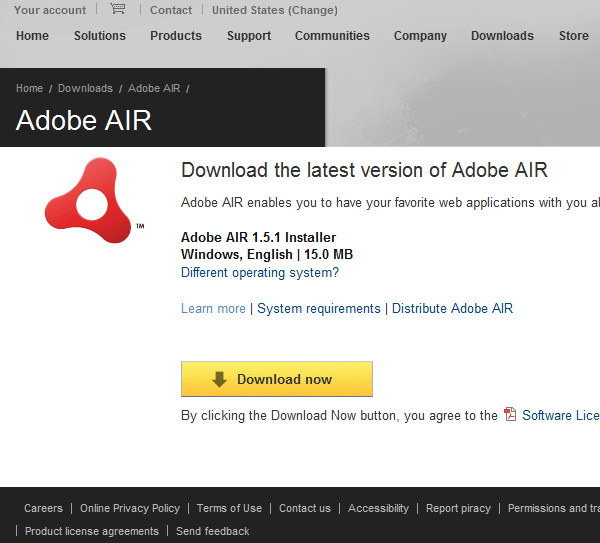Open Distribute Adobe AIR link

click(452, 308)
